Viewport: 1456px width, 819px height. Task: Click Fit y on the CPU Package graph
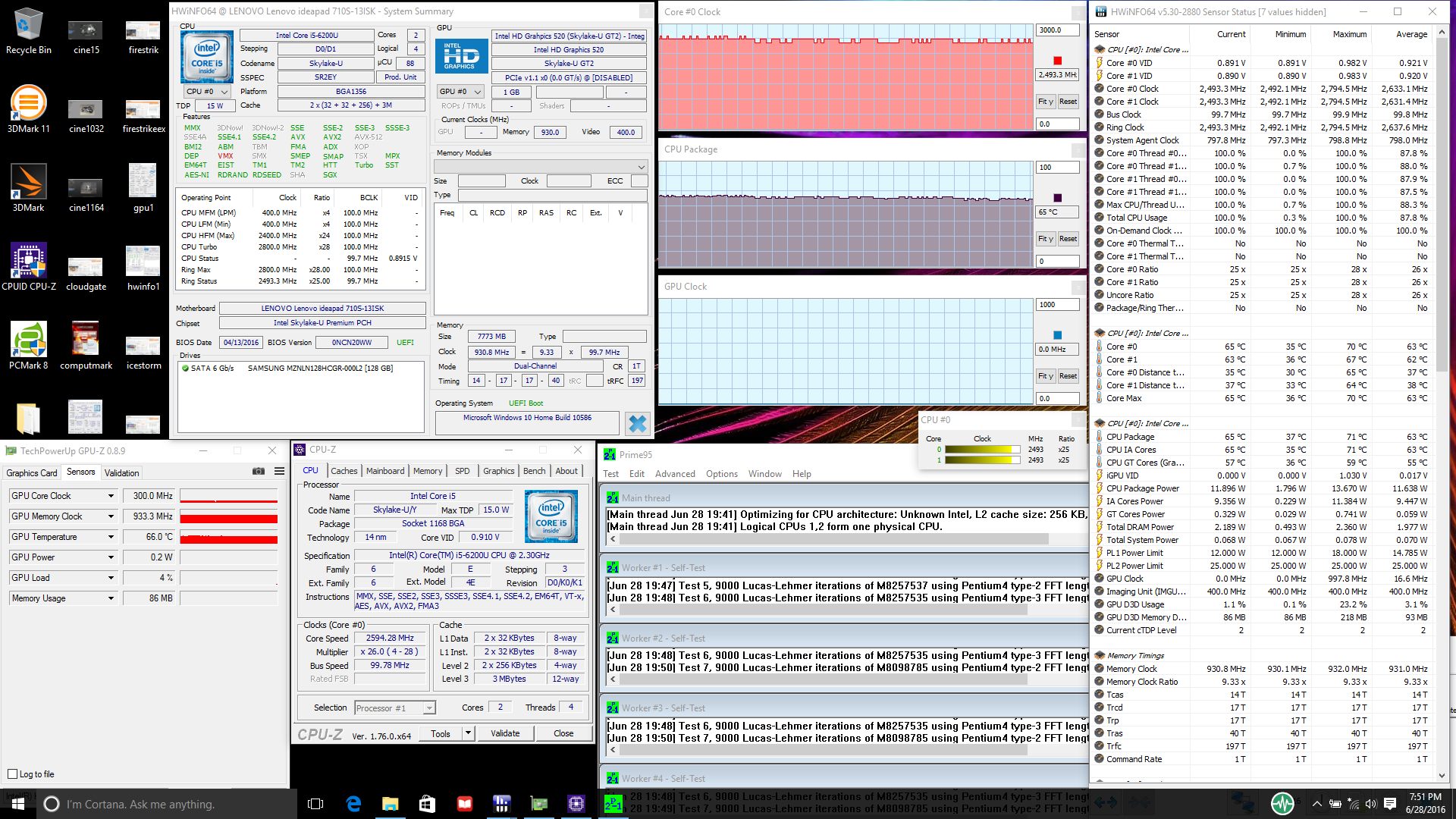coord(1046,239)
